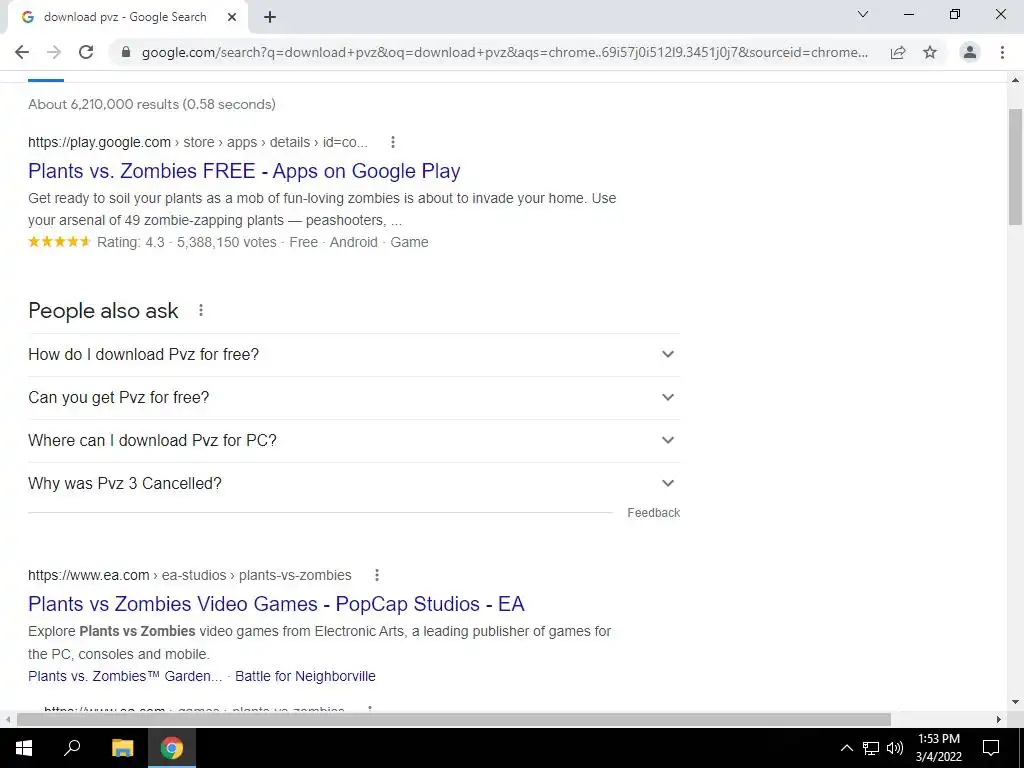The width and height of the screenshot is (1024, 768).
Task: Expand 'Where can I download Pvz for PC?'
Action: tap(354, 441)
